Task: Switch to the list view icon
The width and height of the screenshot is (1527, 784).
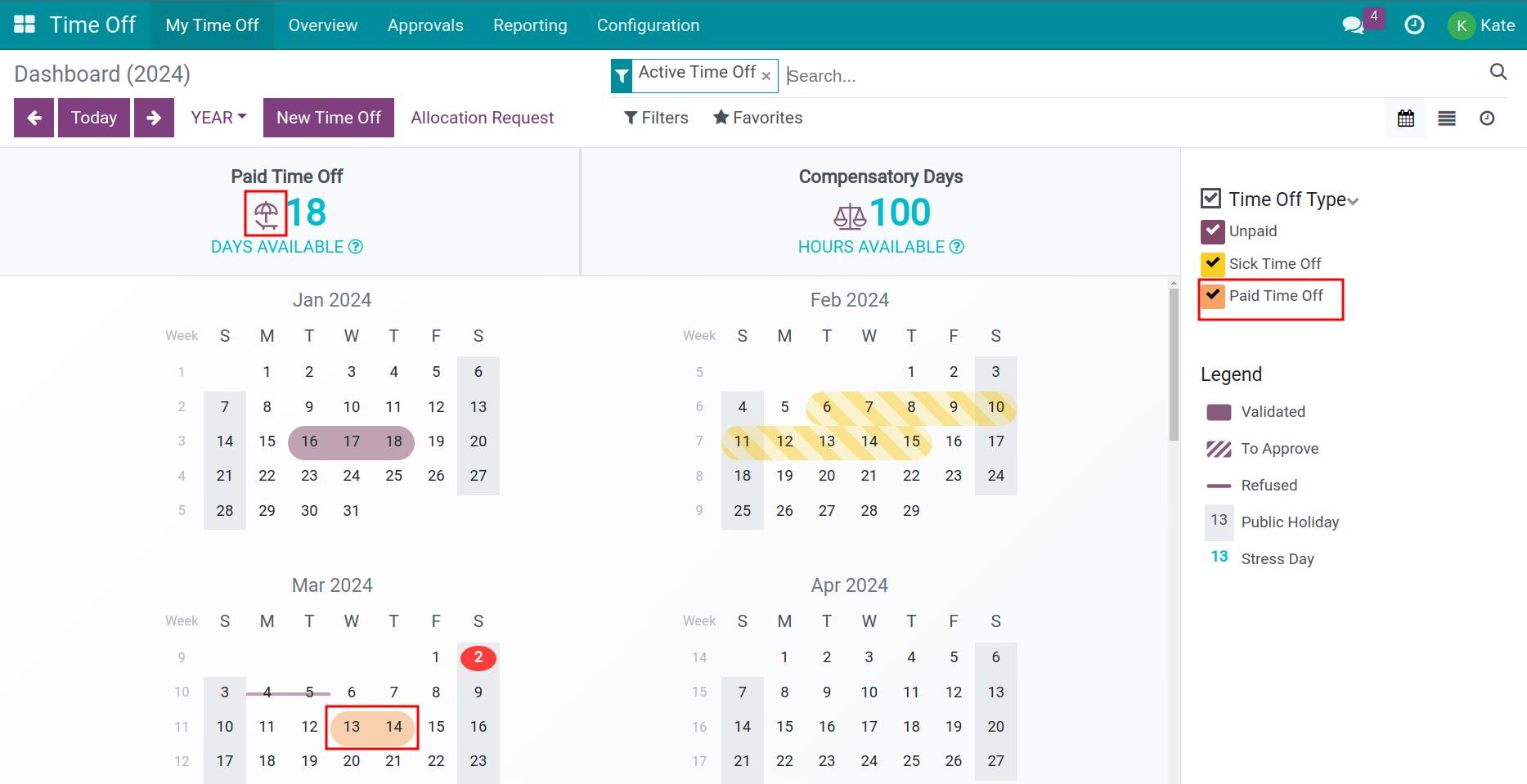Action: coord(1447,119)
